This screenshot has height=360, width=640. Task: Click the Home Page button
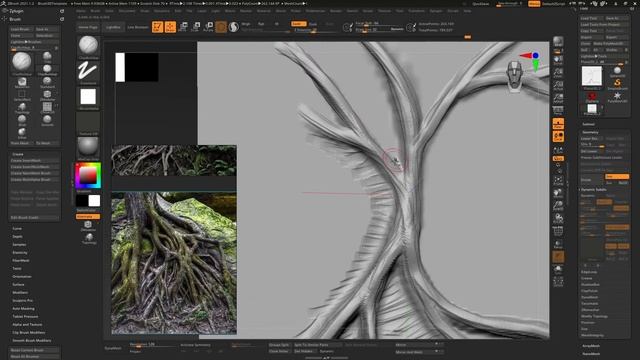88,27
